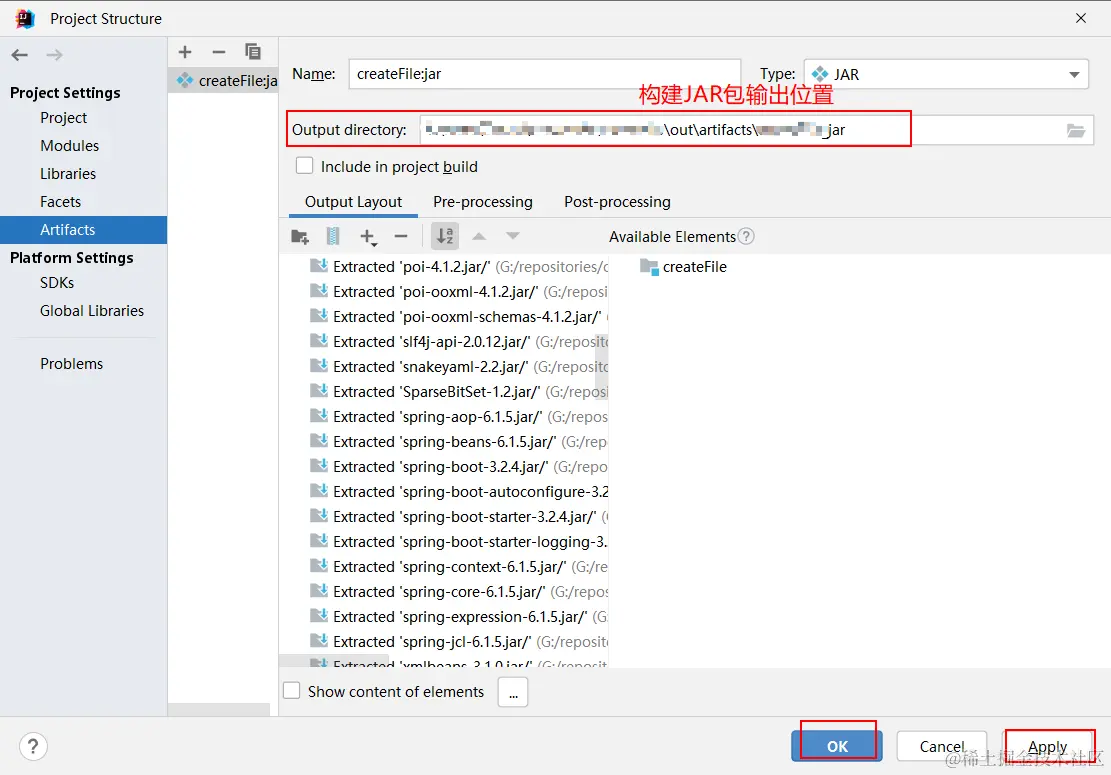This screenshot has height=775, width=1111.
Task: Browse for output directory folder icon
Action: click(1076, 130)
